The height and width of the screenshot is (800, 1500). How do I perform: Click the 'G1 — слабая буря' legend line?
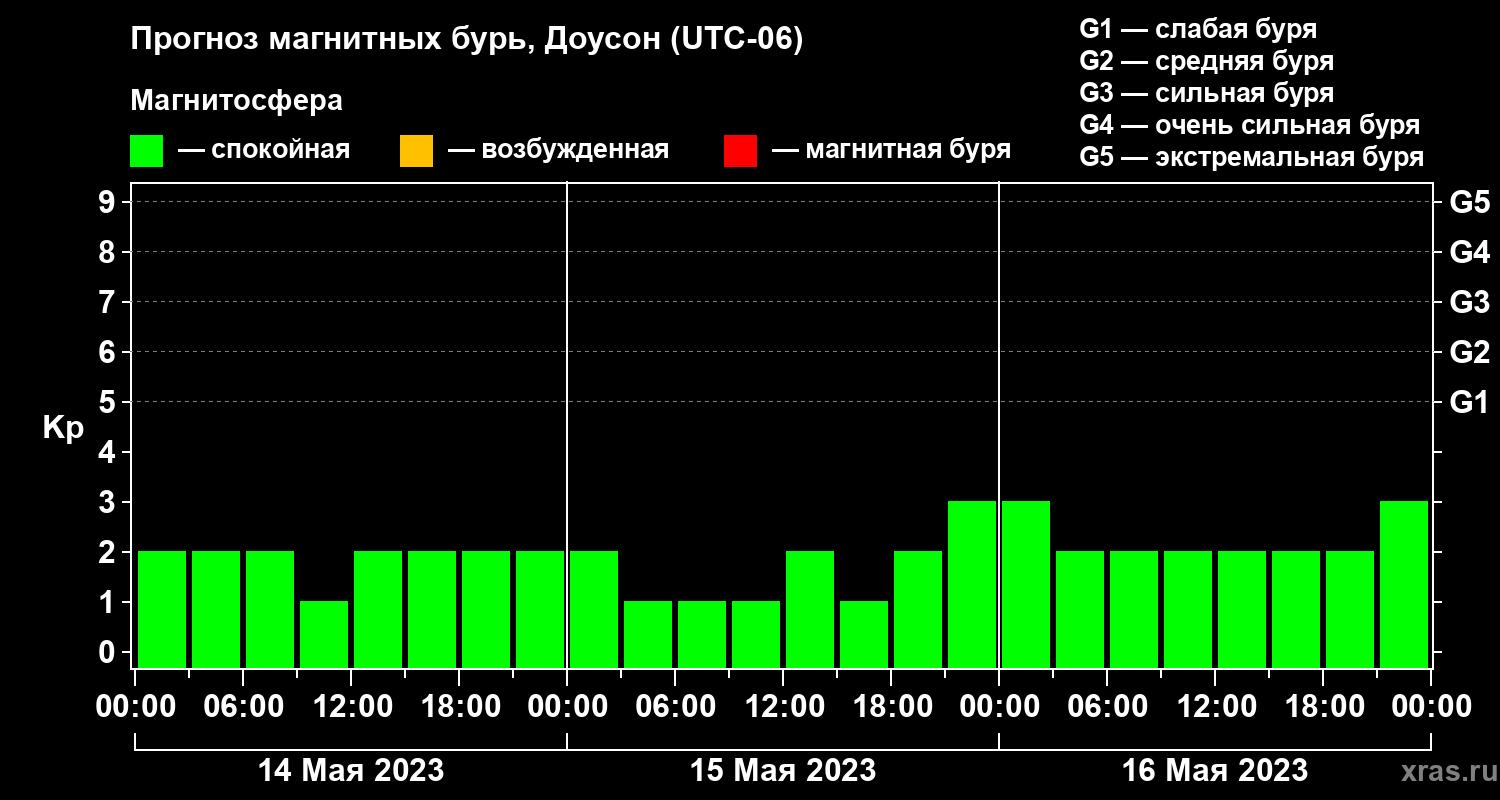click(1198, 28)
